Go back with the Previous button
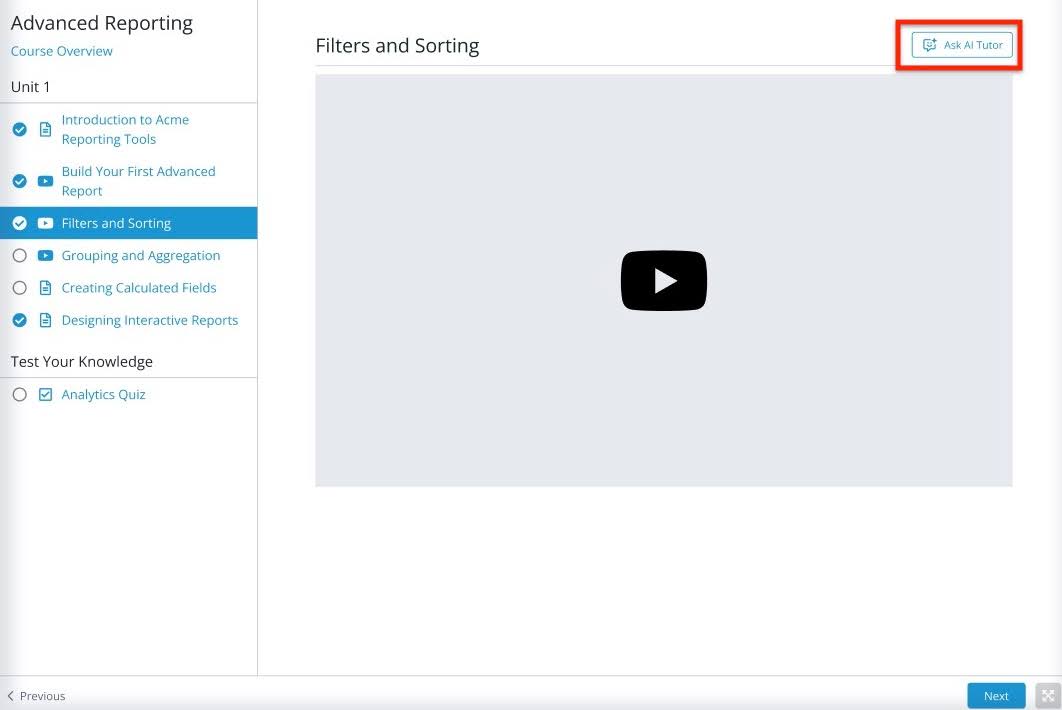Image resolution: width=1062 pixels, height=710 pixels. [x=36, y=696]
